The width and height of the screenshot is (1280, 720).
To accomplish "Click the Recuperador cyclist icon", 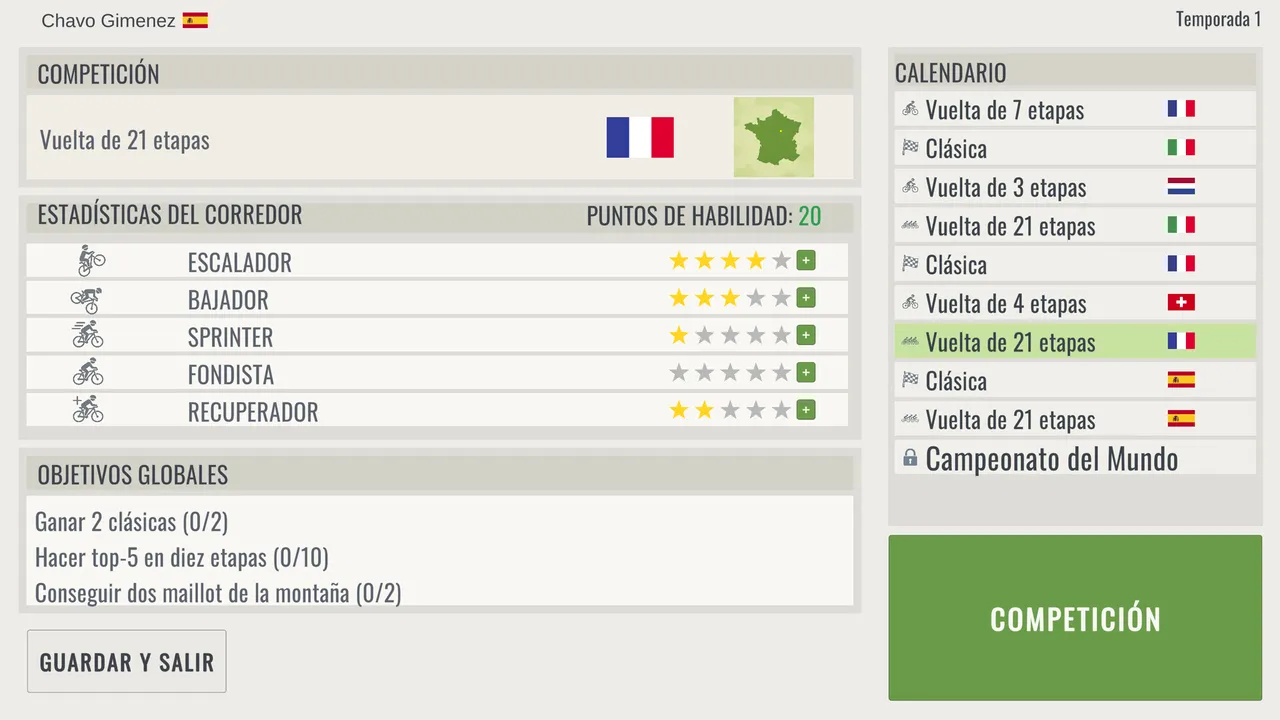I will (x=88, y=409).
